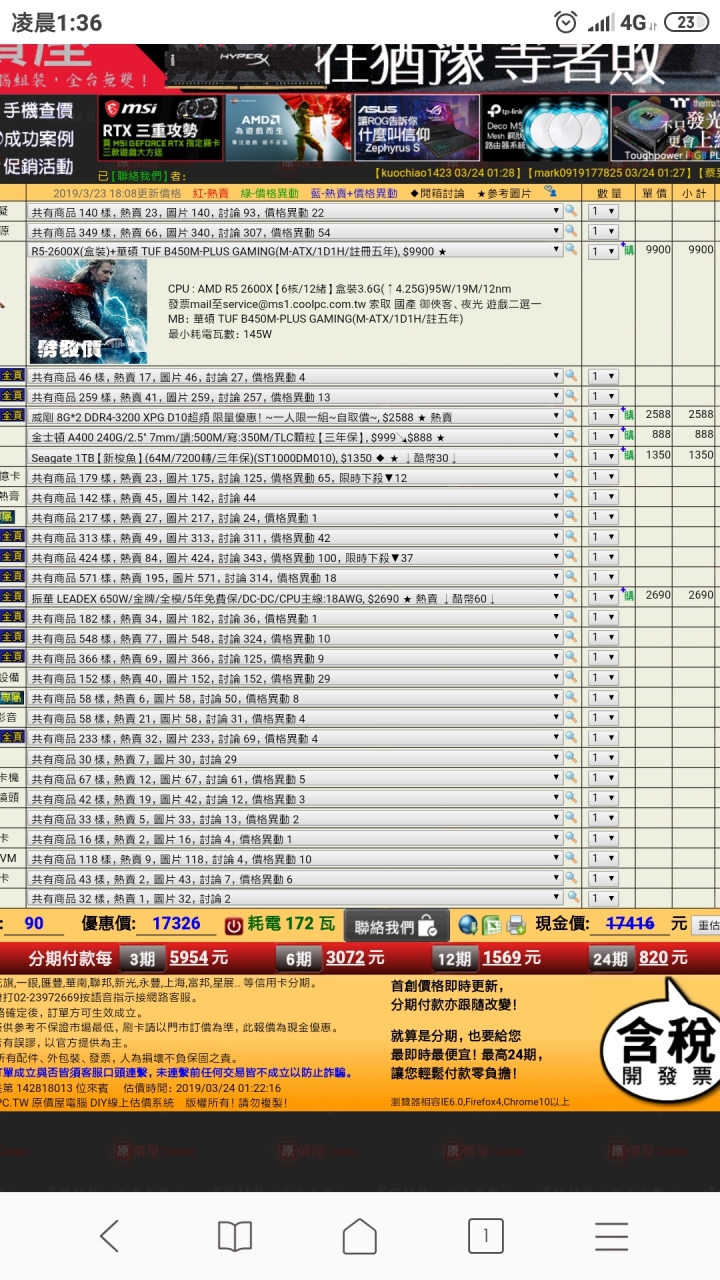Click magnifier icon on the Seagate 1TB row

(x=571, y=455)
